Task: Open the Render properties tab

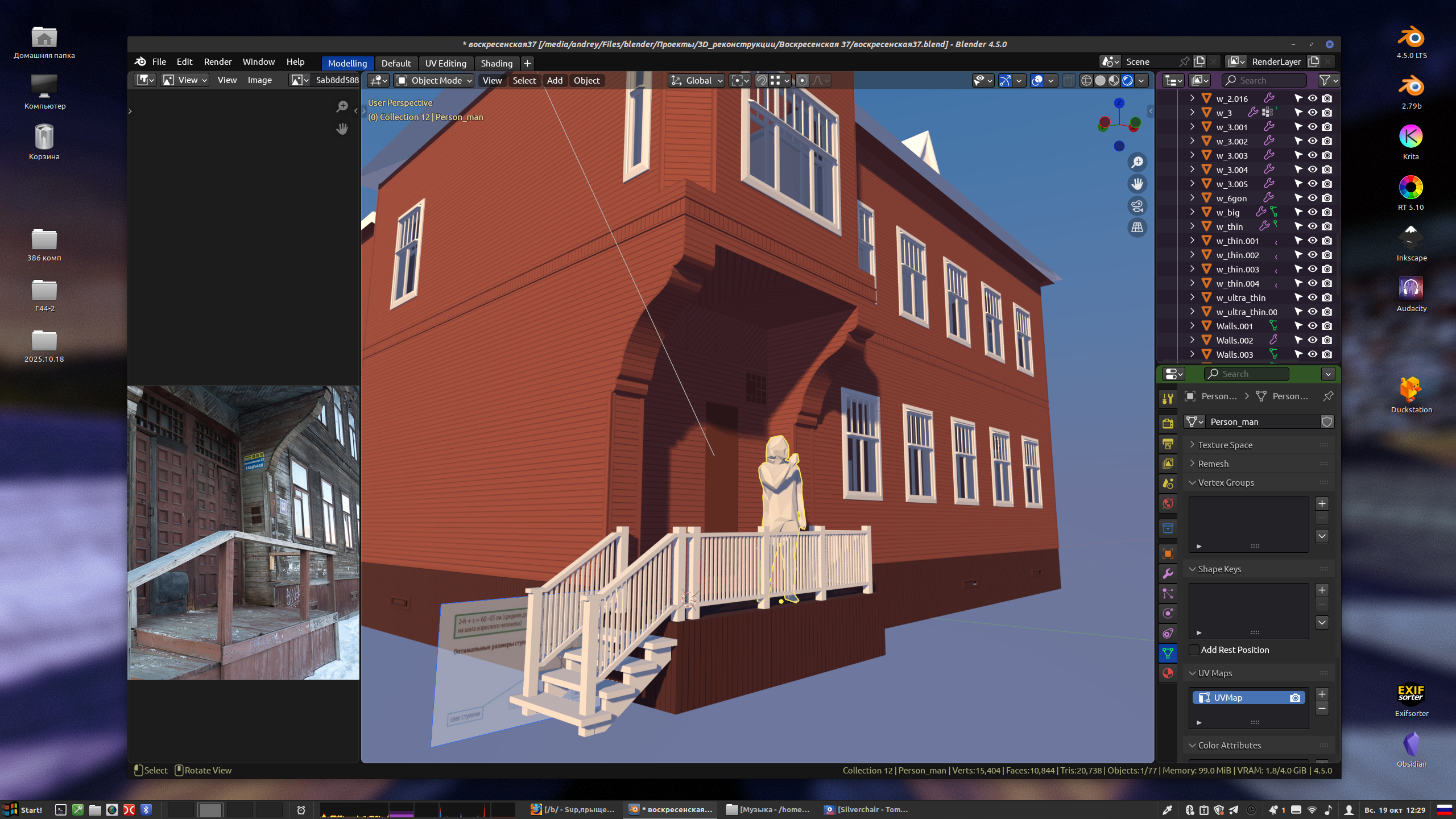Action: tap(1168, 424)
